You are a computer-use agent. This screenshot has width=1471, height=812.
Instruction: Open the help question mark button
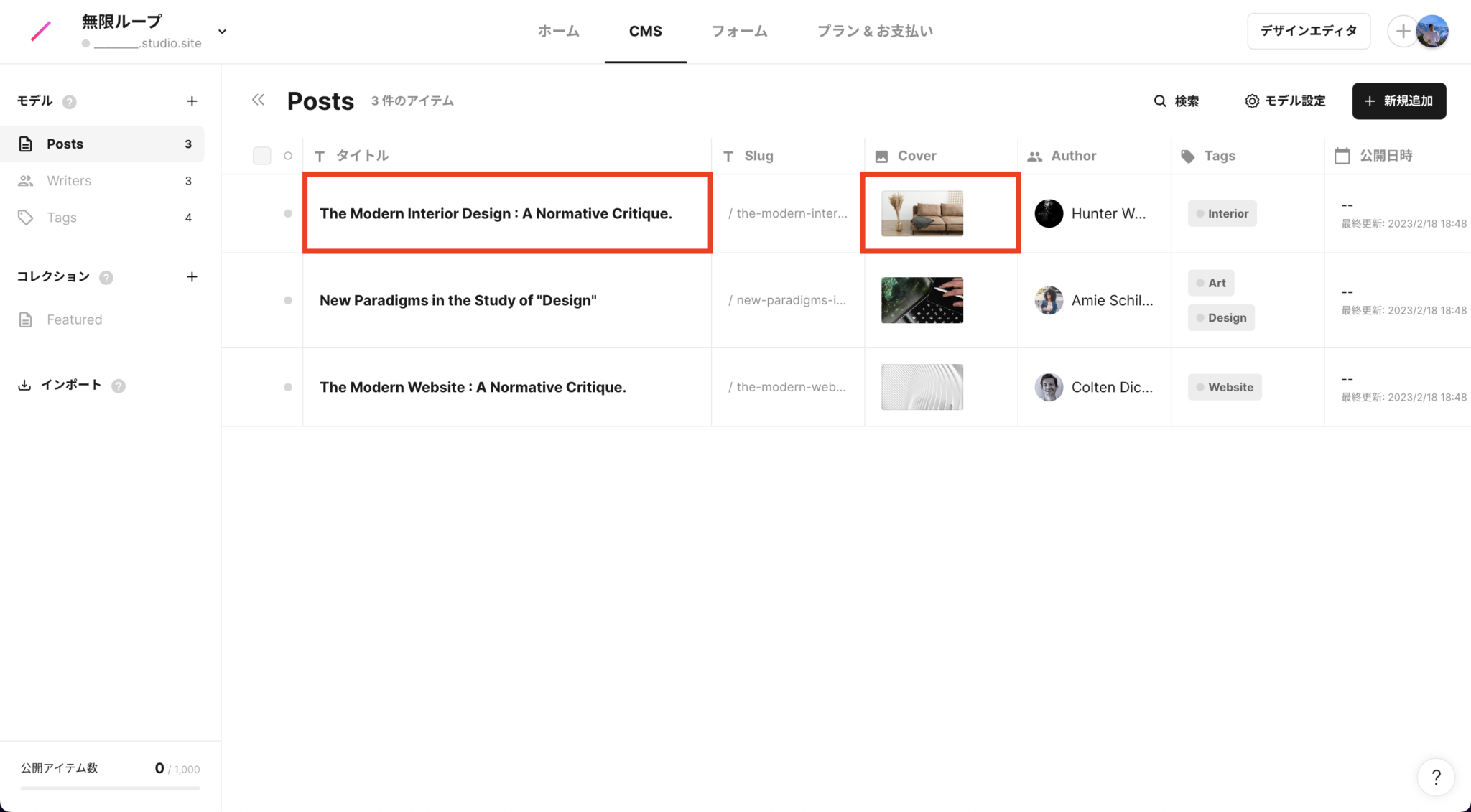pos(1436,777)
